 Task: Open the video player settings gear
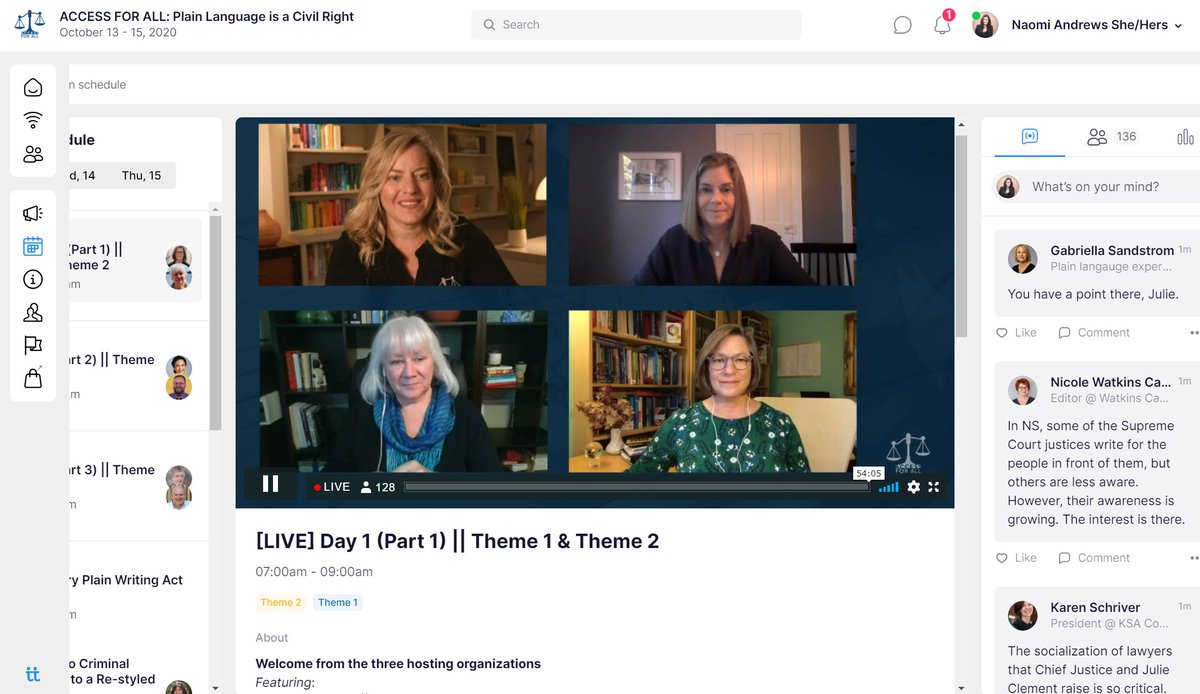[913, 486]
